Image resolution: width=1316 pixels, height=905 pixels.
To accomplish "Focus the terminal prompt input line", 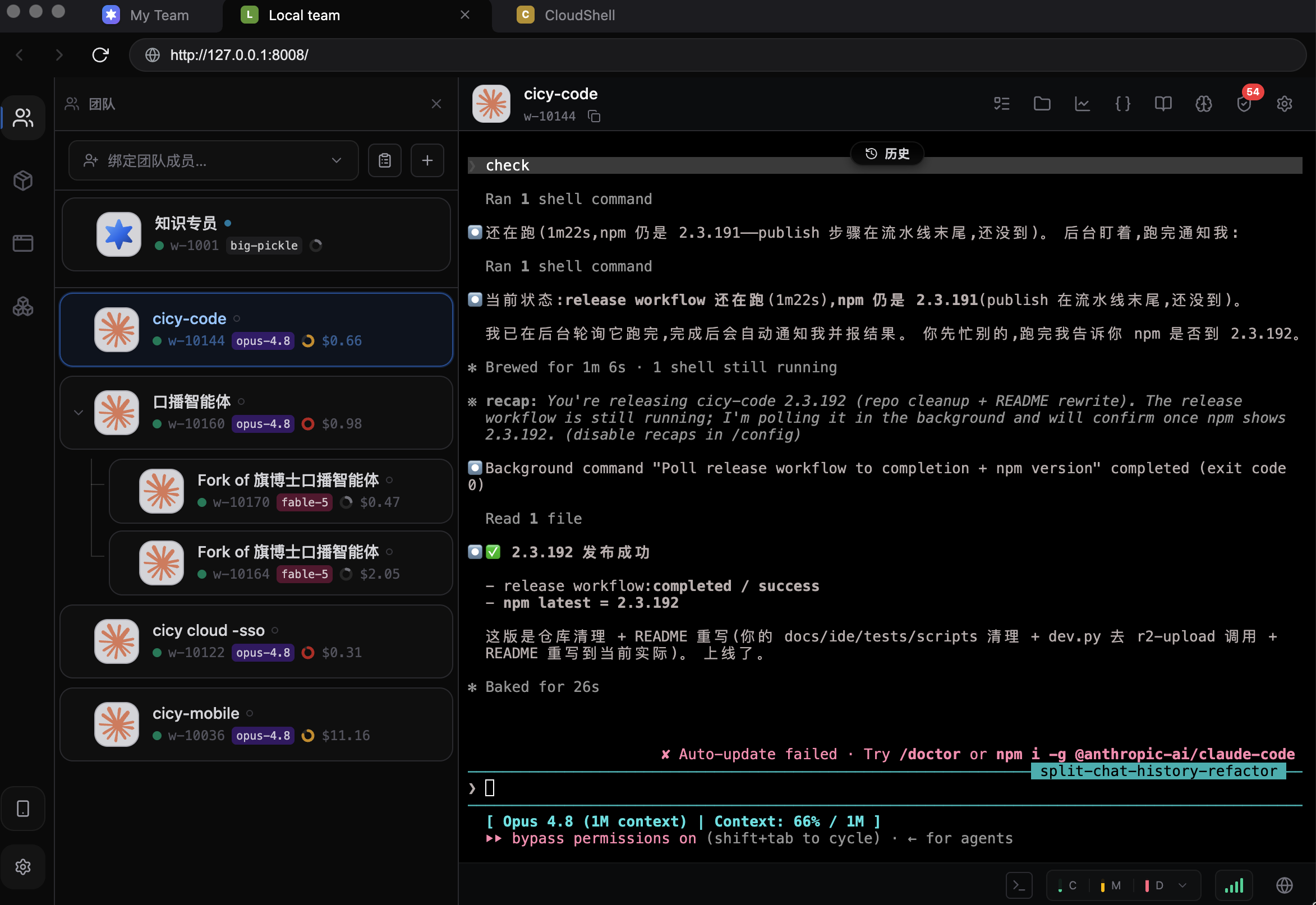I will (885, 788).
